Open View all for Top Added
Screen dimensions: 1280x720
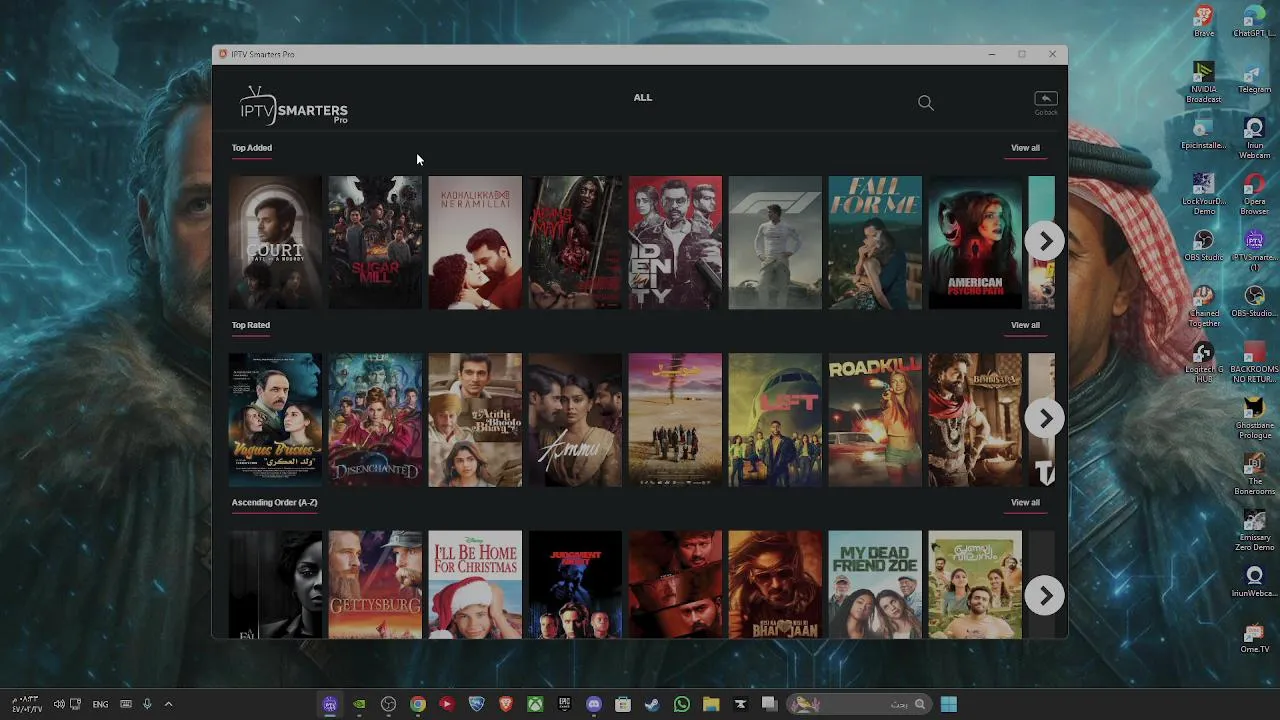coord(1025,148)
